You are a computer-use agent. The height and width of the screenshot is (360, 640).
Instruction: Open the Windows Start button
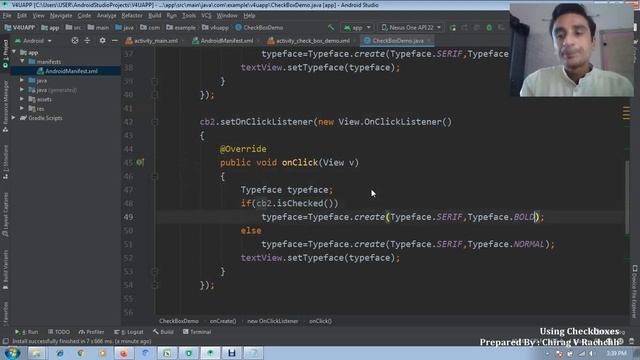point(12,353)
